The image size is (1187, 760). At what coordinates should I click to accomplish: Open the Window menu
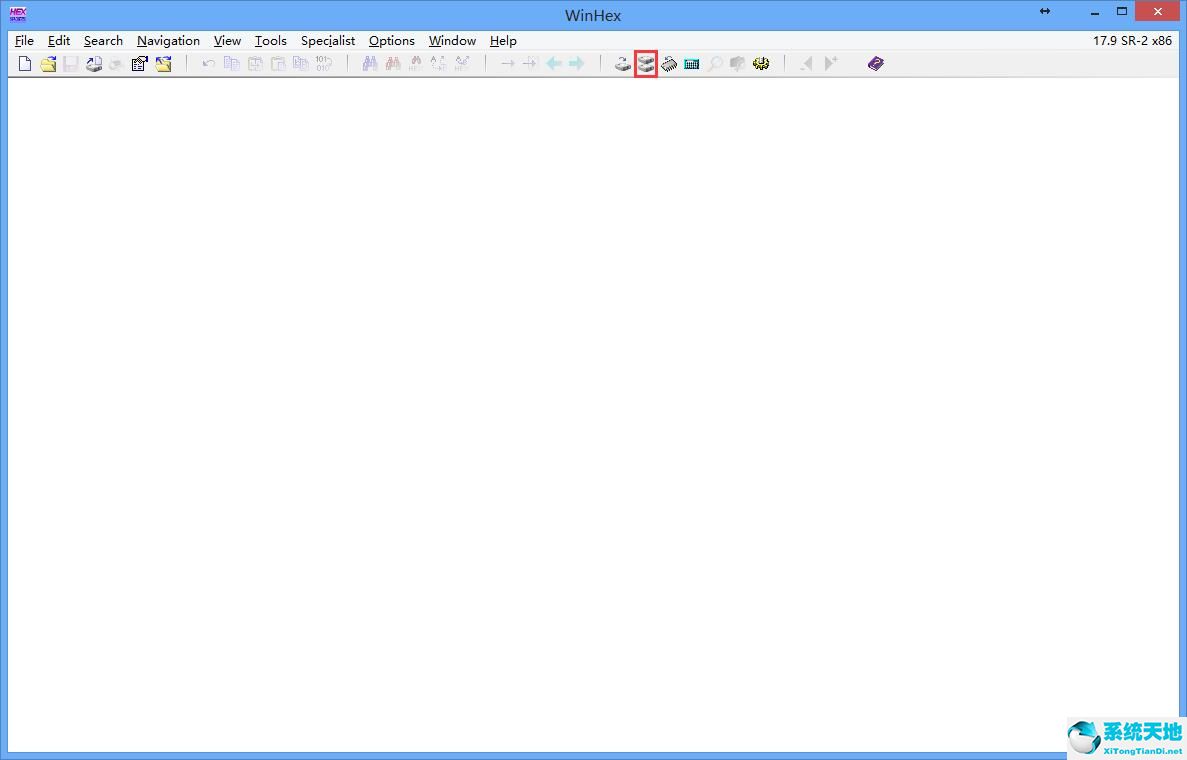452,41
